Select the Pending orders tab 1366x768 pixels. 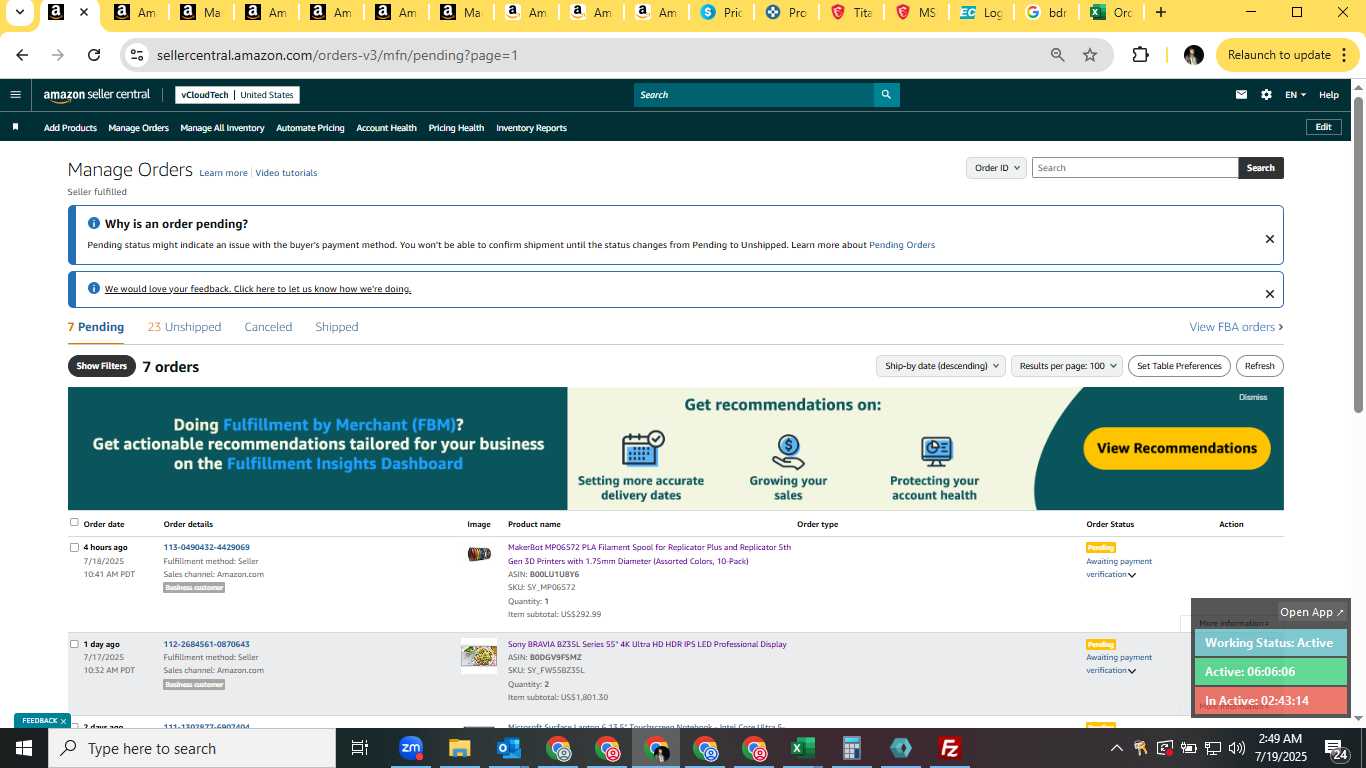coord(96,327)
